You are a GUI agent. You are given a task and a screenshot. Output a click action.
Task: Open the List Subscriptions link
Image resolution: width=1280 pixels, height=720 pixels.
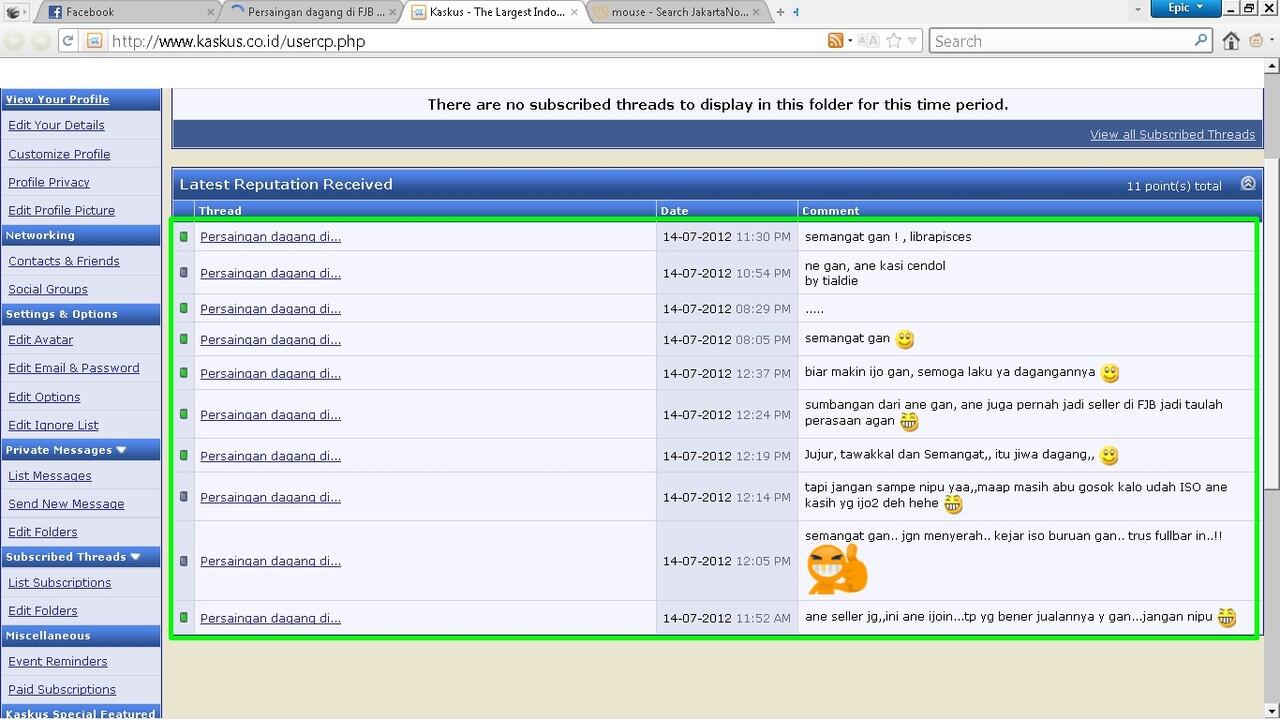tap(60, 583)
